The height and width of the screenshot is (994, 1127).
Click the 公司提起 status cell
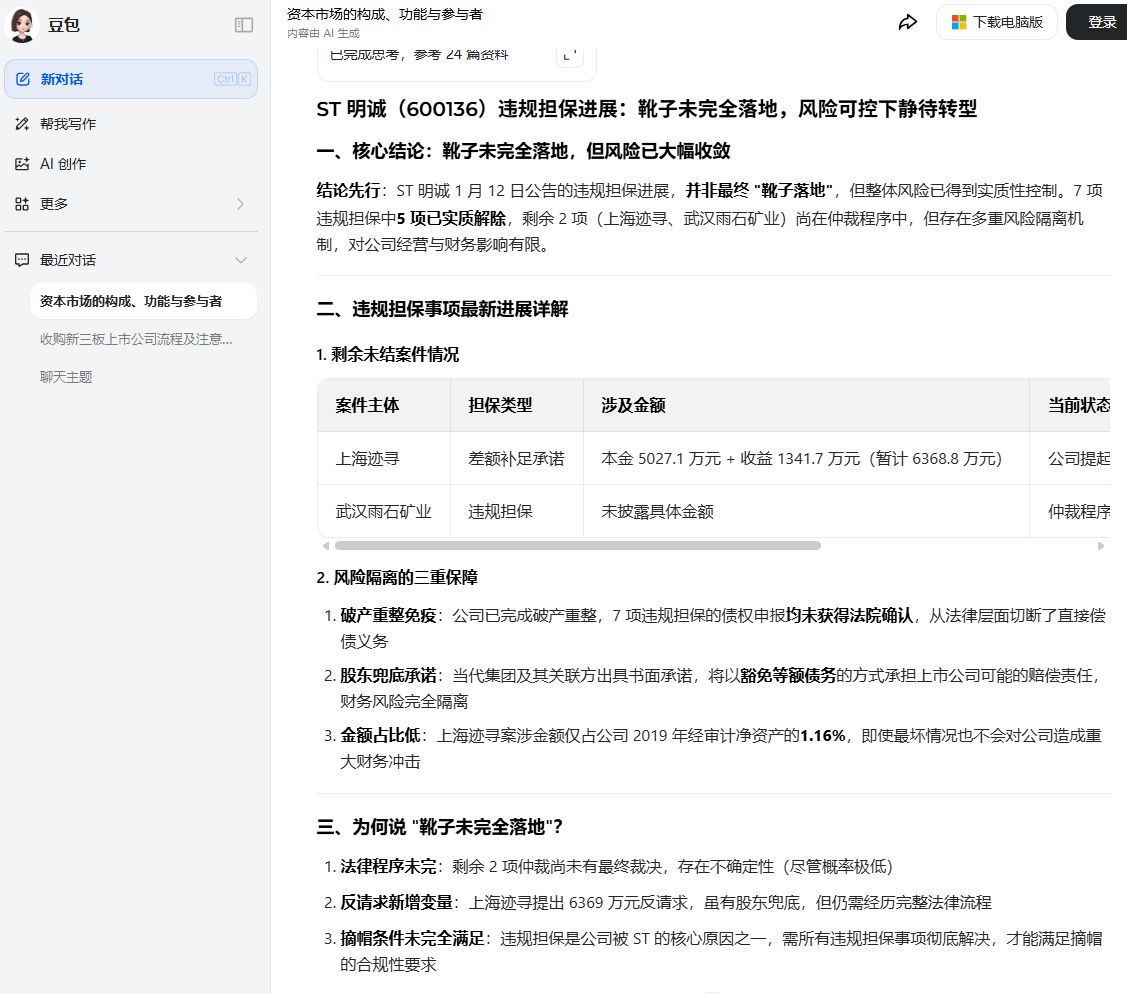coord(1070,459)
